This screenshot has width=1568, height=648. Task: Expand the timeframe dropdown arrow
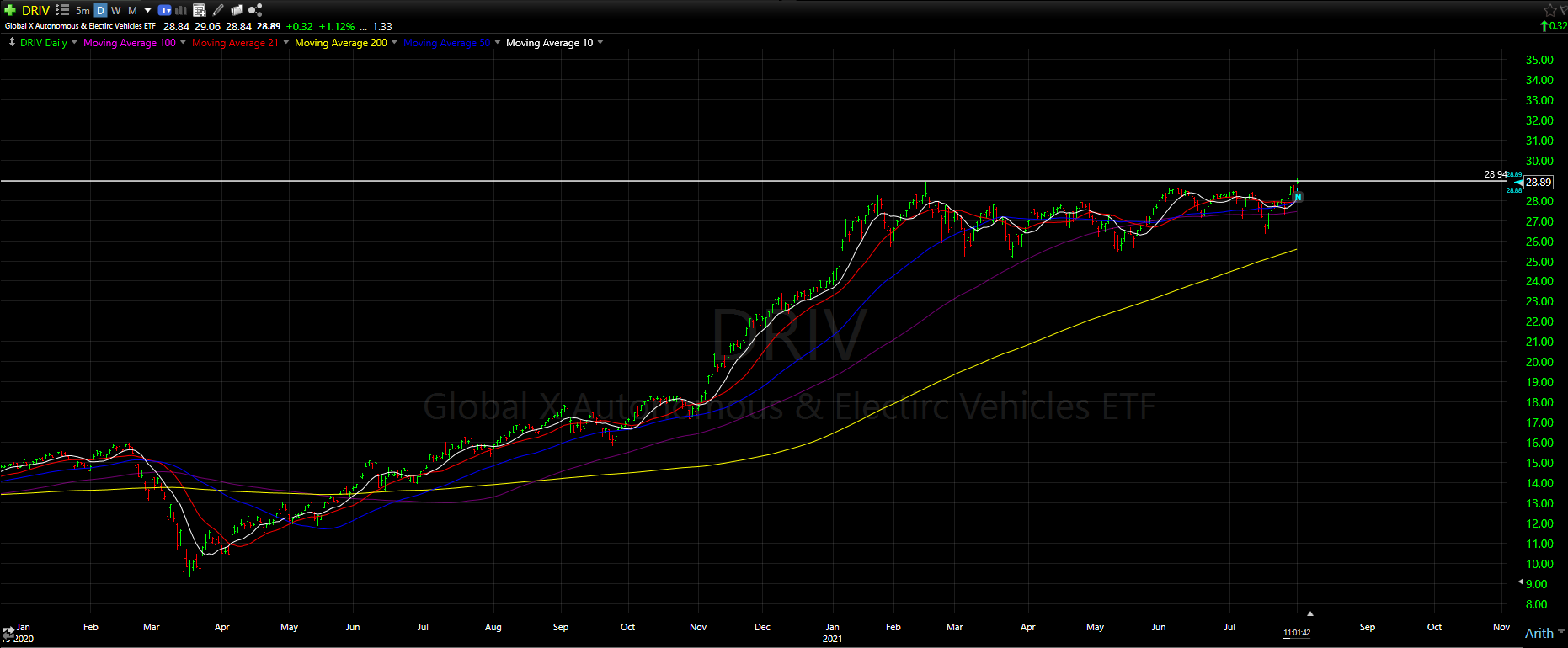(x=147, y=10)
